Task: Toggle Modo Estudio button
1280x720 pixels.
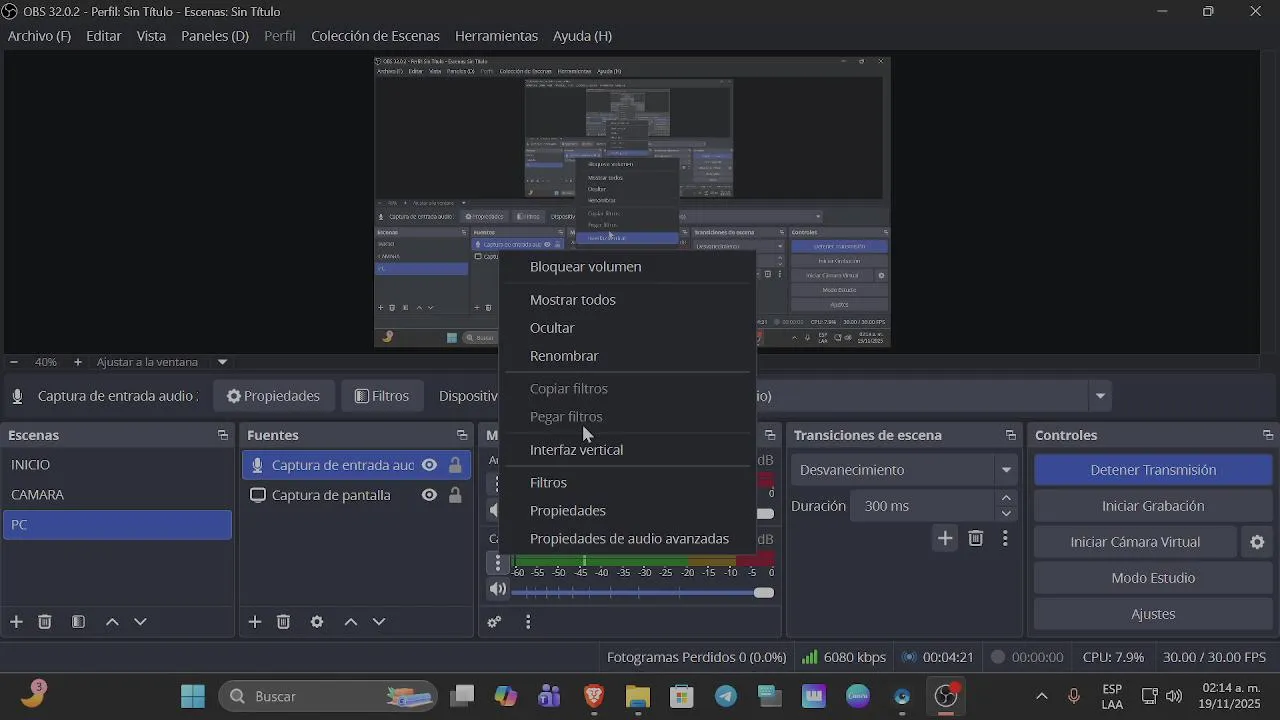Action: [1153, 578]
